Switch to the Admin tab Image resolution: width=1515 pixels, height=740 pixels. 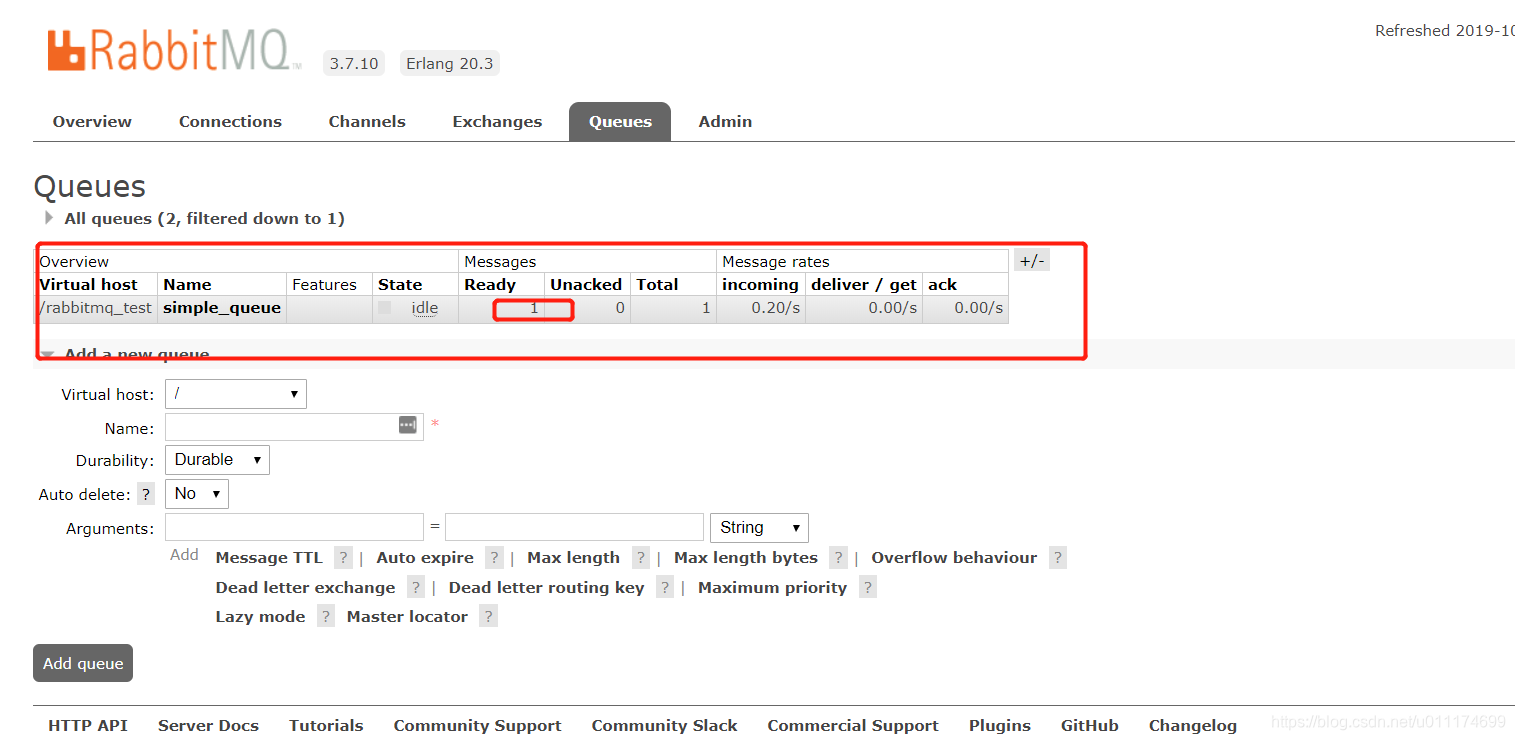click(725, 122)
